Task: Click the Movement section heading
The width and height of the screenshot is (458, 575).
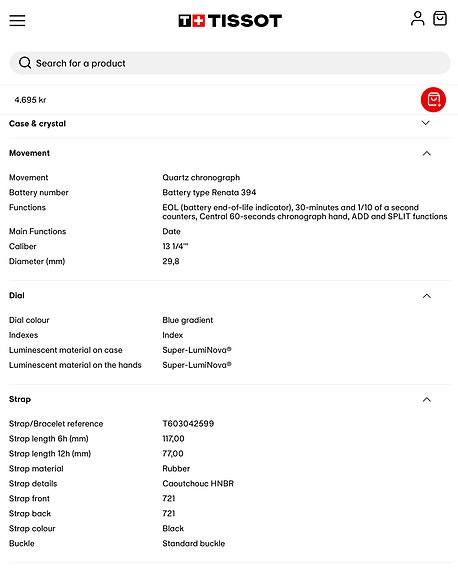Action: pyautogui.click(x=29, y=153)
